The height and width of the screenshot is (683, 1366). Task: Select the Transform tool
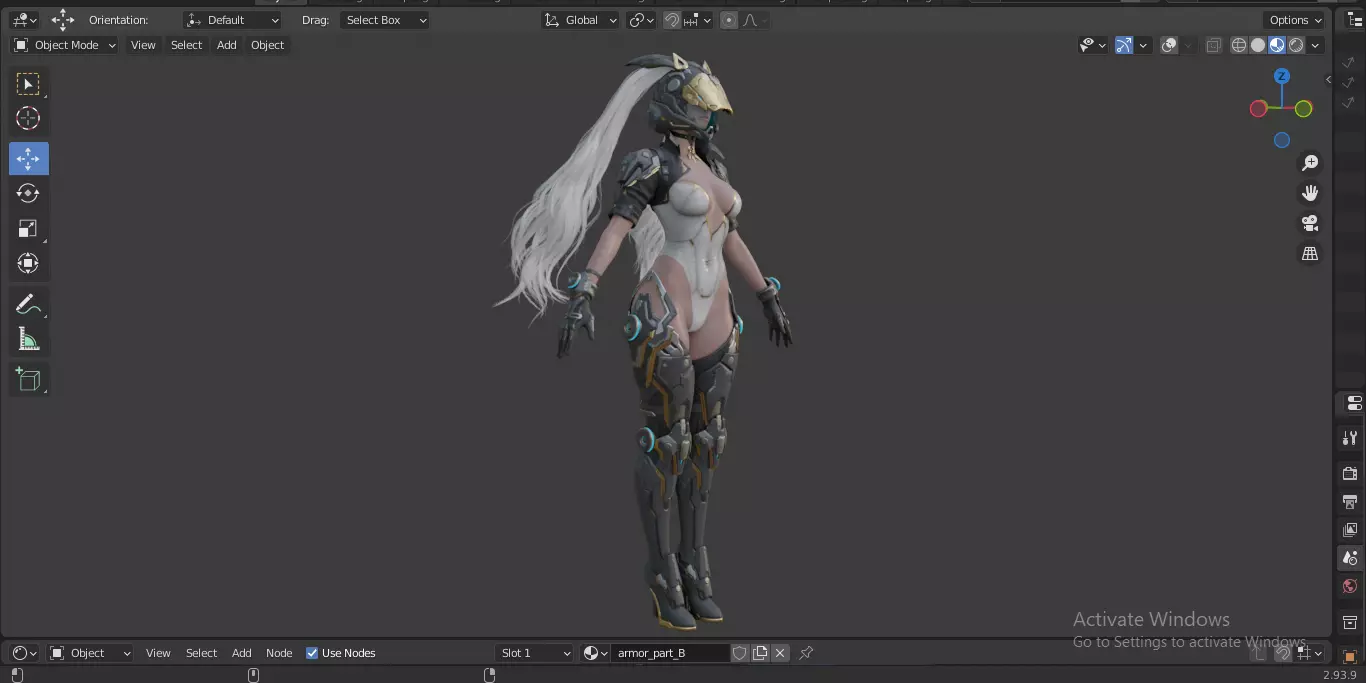28,263
